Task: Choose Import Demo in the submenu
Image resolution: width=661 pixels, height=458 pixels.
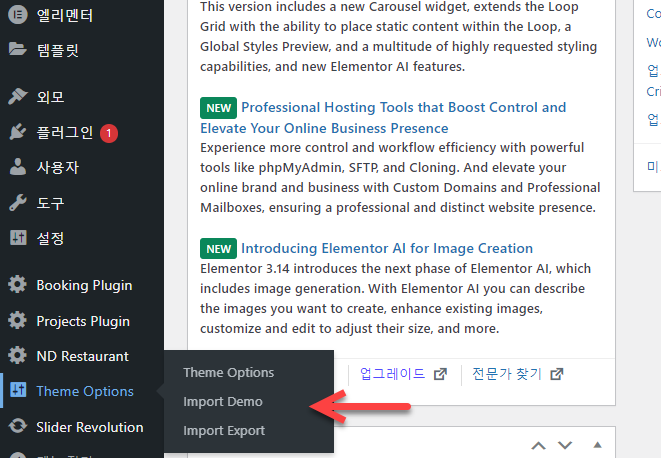Action: click(223, 402)
